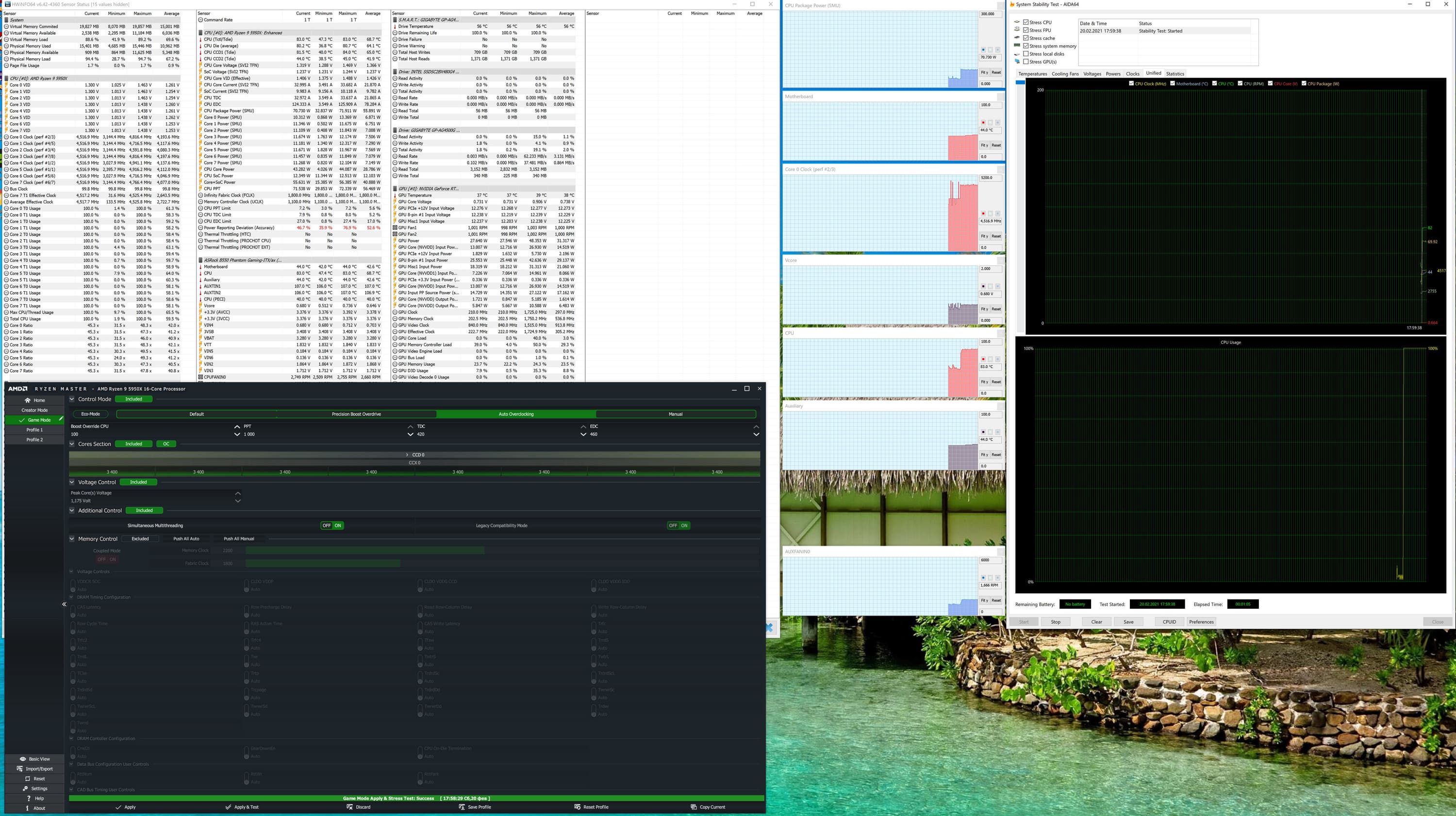This screenshot has width=1456, height=816.
Task: Collapse the Voltage Control section
Action: click(x=72, y=482)
